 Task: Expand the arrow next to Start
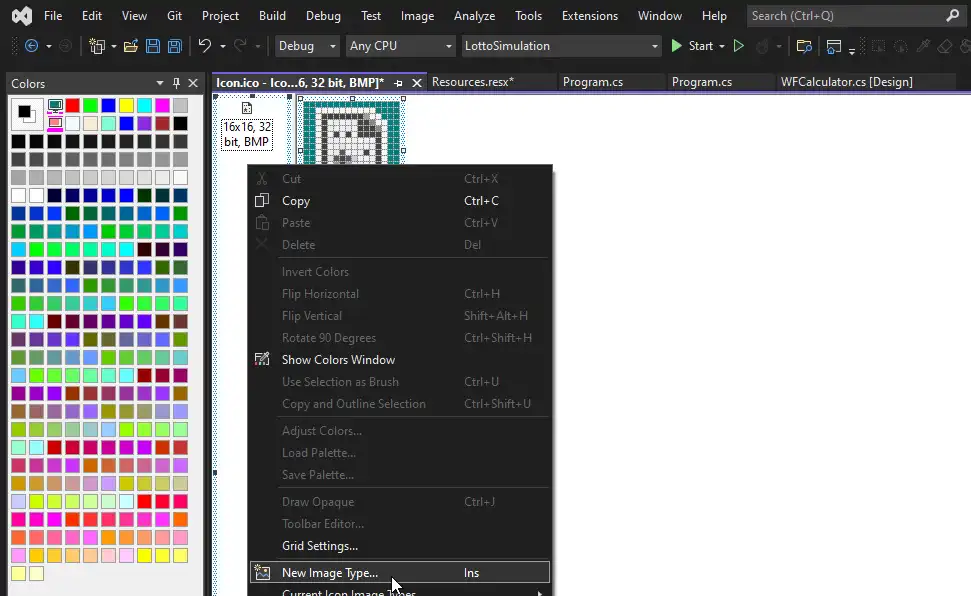(x=722, y=46)
